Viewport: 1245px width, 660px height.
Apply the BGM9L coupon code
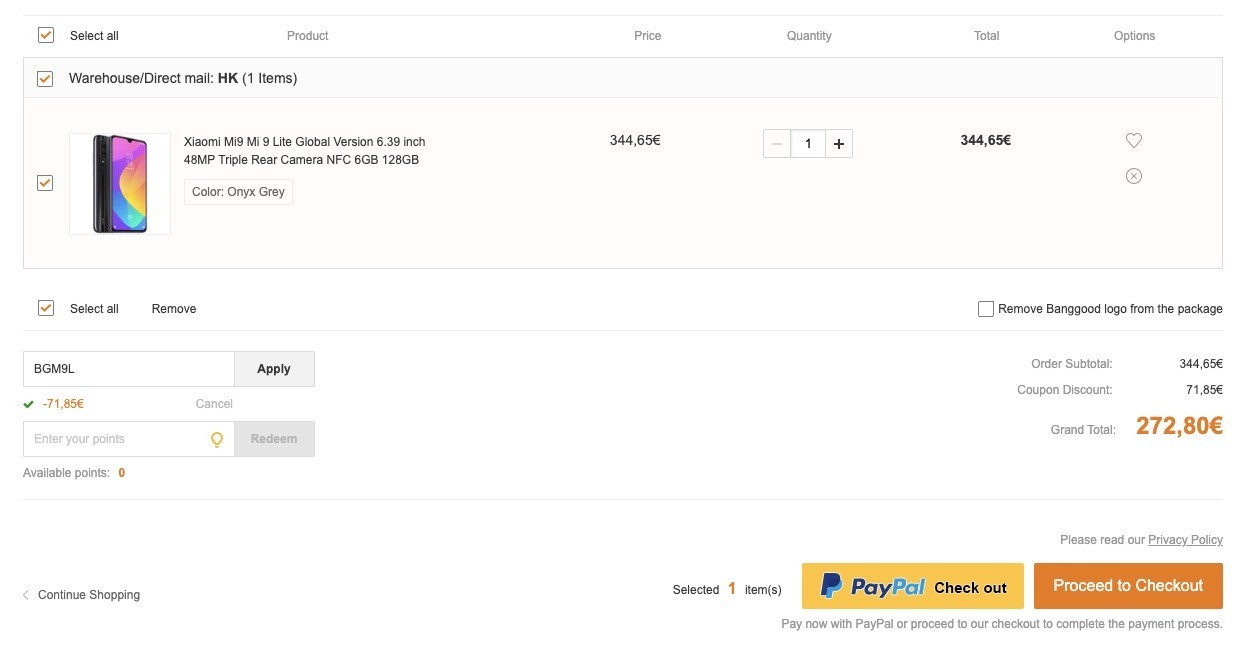point(274,369)
